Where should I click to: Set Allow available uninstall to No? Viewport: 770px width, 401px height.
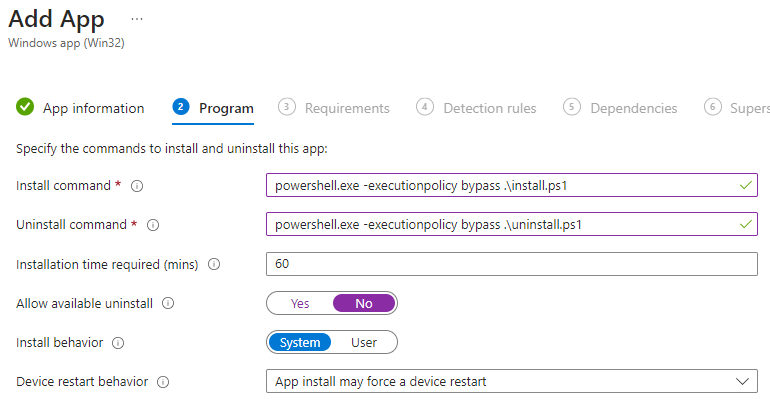364,303
